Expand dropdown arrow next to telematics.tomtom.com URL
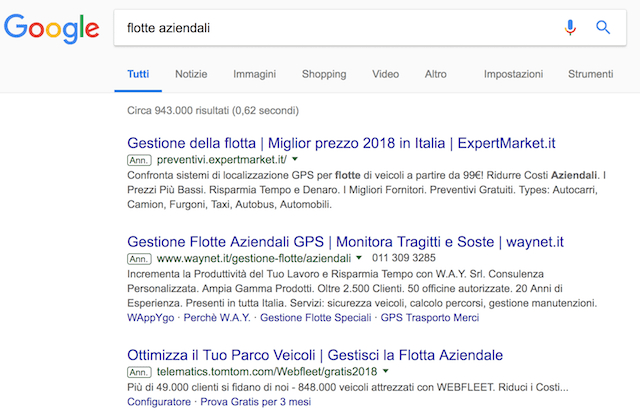 (386, 371)
